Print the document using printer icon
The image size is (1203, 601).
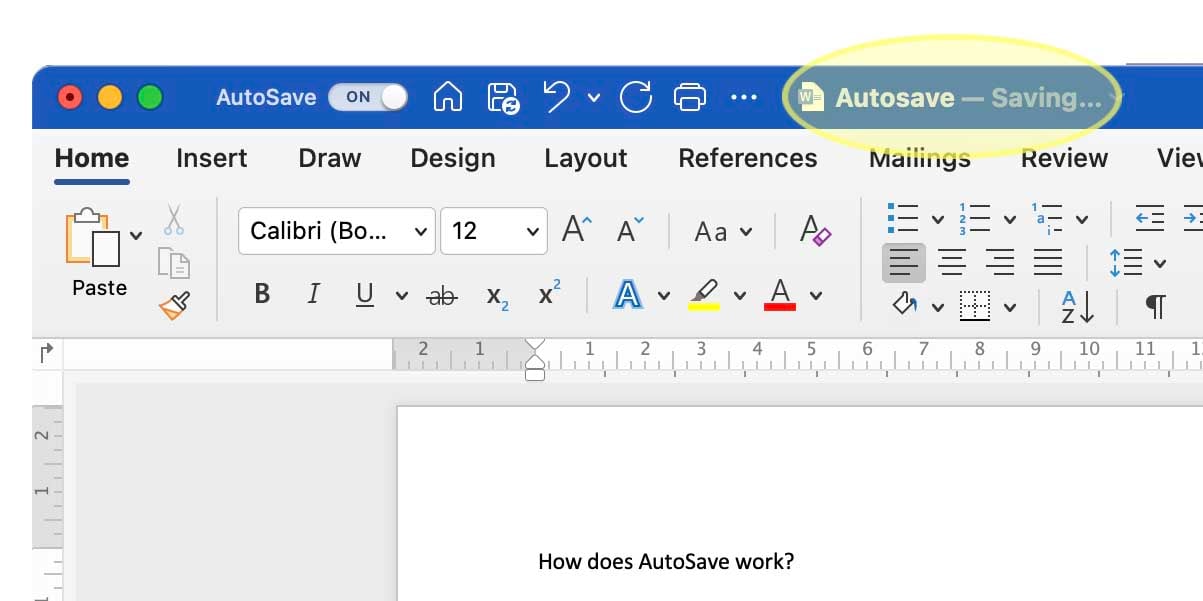tap(690, 97)
